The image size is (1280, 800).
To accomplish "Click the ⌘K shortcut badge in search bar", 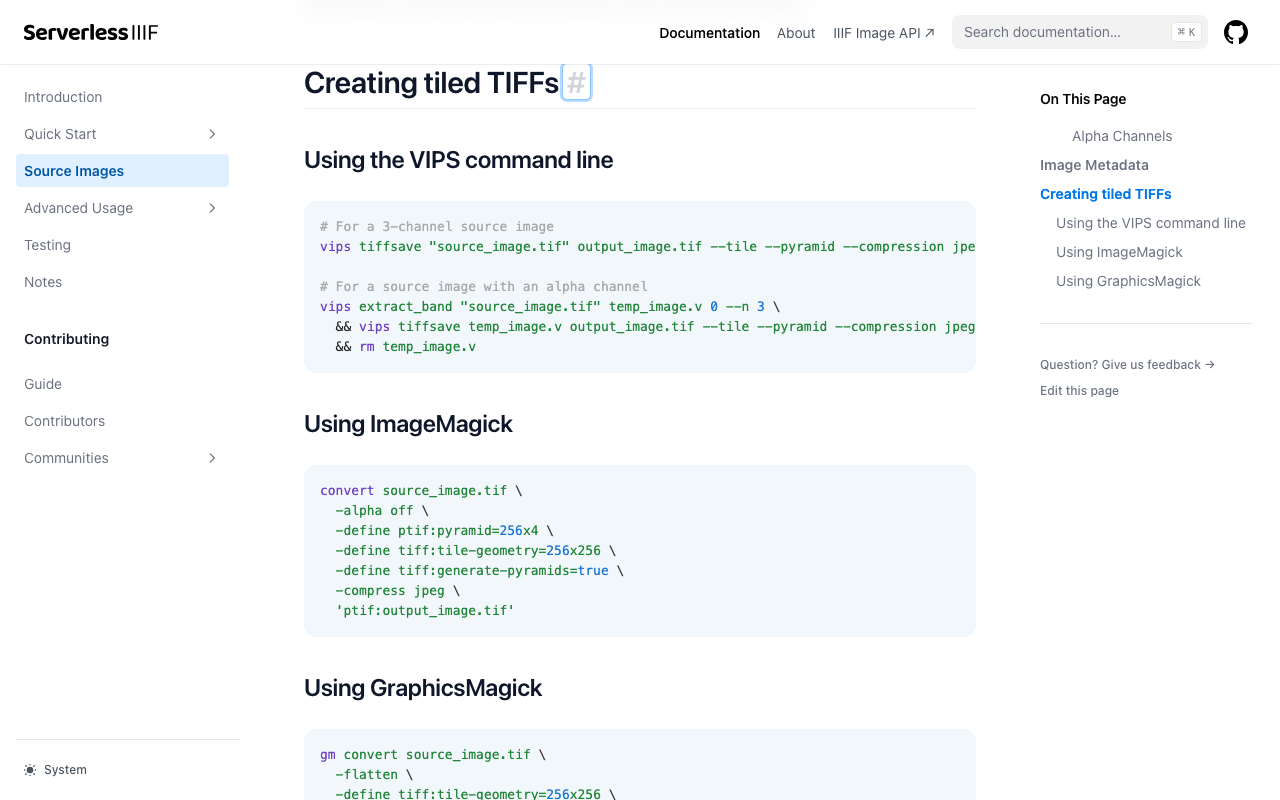I will tap(1186, 32).
